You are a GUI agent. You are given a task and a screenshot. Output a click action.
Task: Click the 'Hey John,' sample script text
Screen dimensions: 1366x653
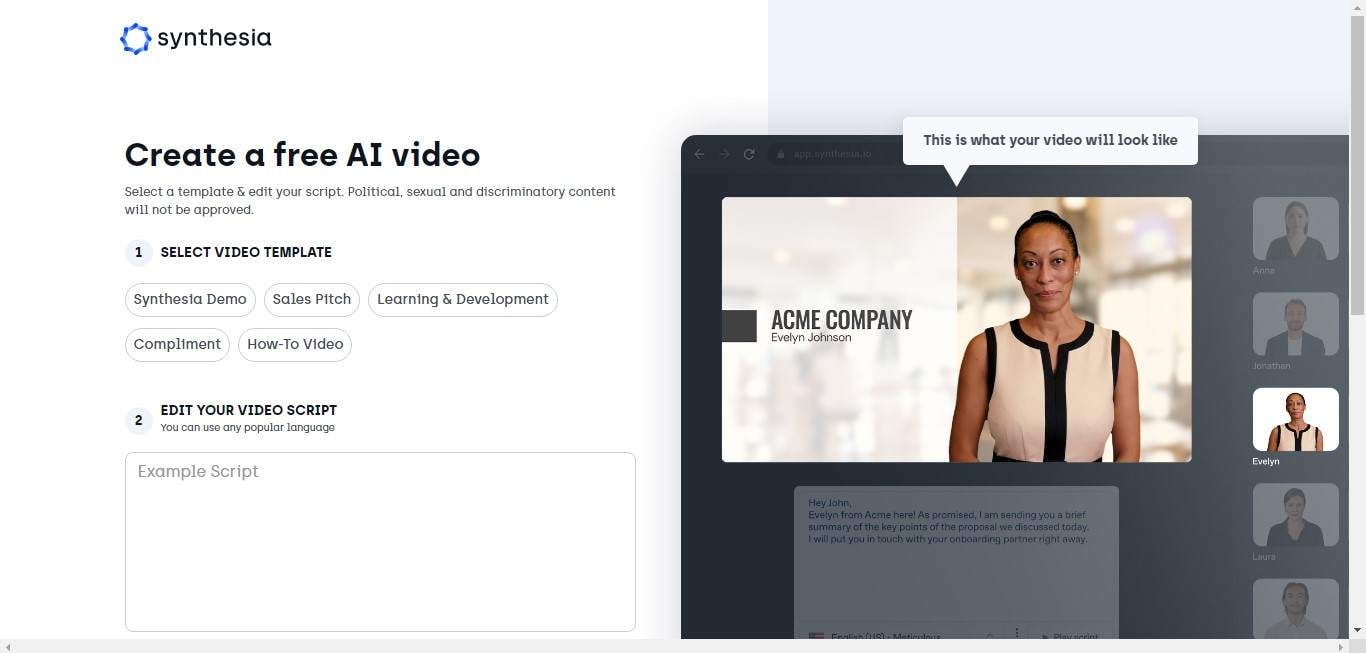click(830, 503)
